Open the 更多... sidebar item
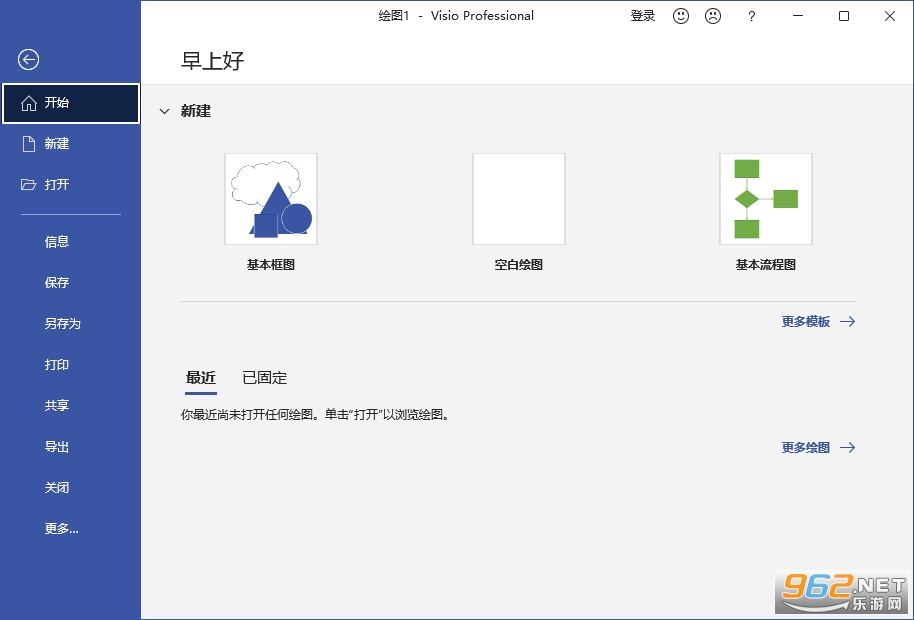Image resolution: width=914 pixels, height=620 pixels. [61, 529]
